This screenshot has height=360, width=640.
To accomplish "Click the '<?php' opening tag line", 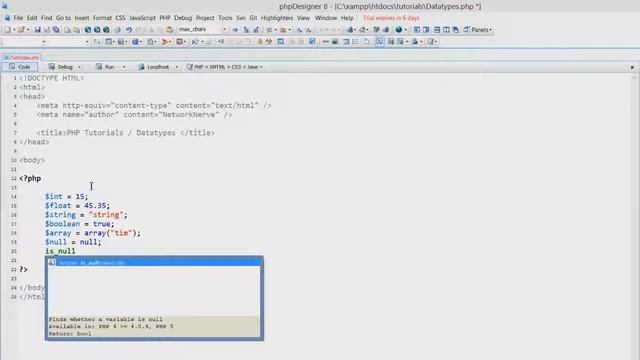I will tap(30, 178).
